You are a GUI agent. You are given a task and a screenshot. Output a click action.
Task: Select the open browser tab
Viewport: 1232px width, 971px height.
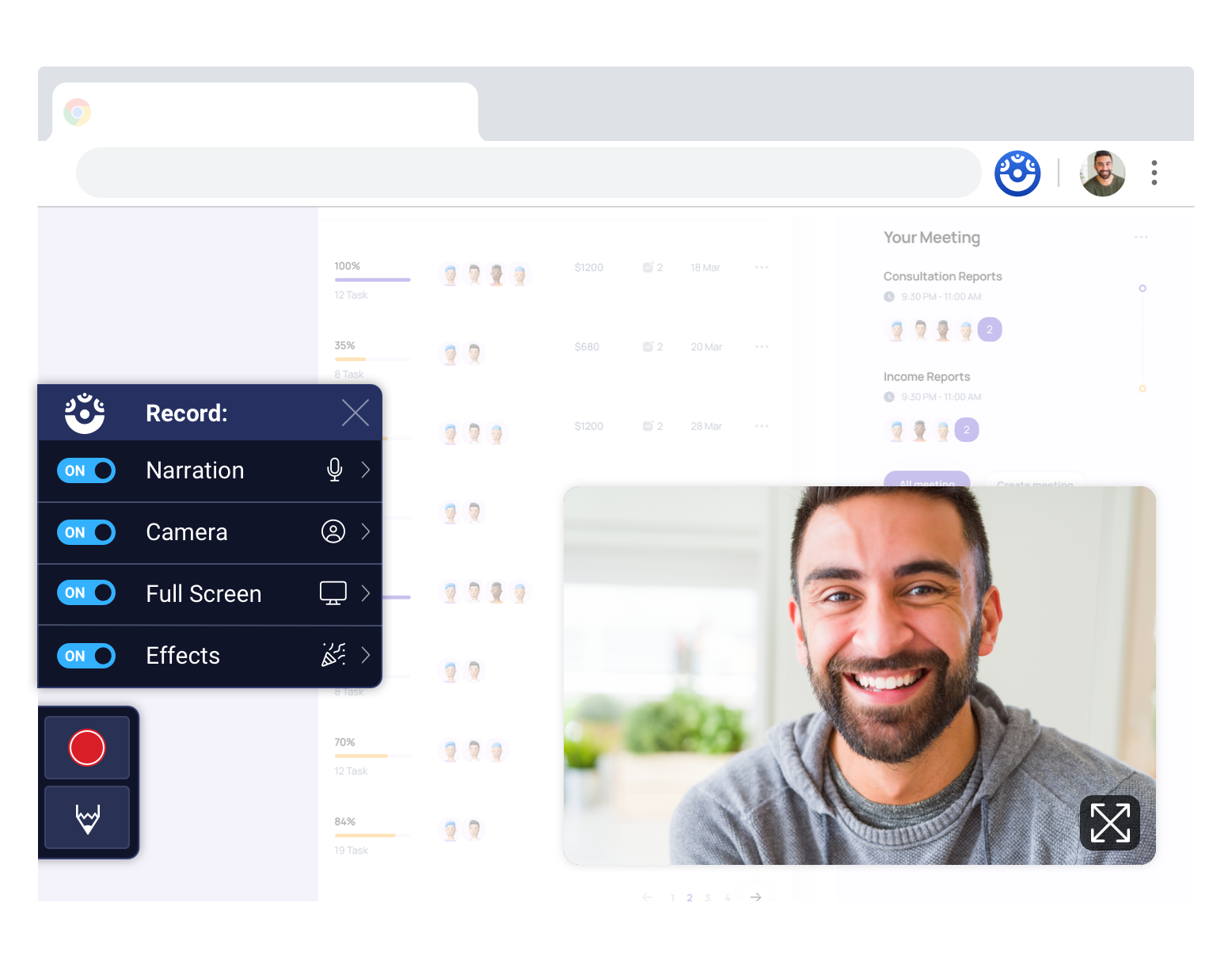(265, 112)
